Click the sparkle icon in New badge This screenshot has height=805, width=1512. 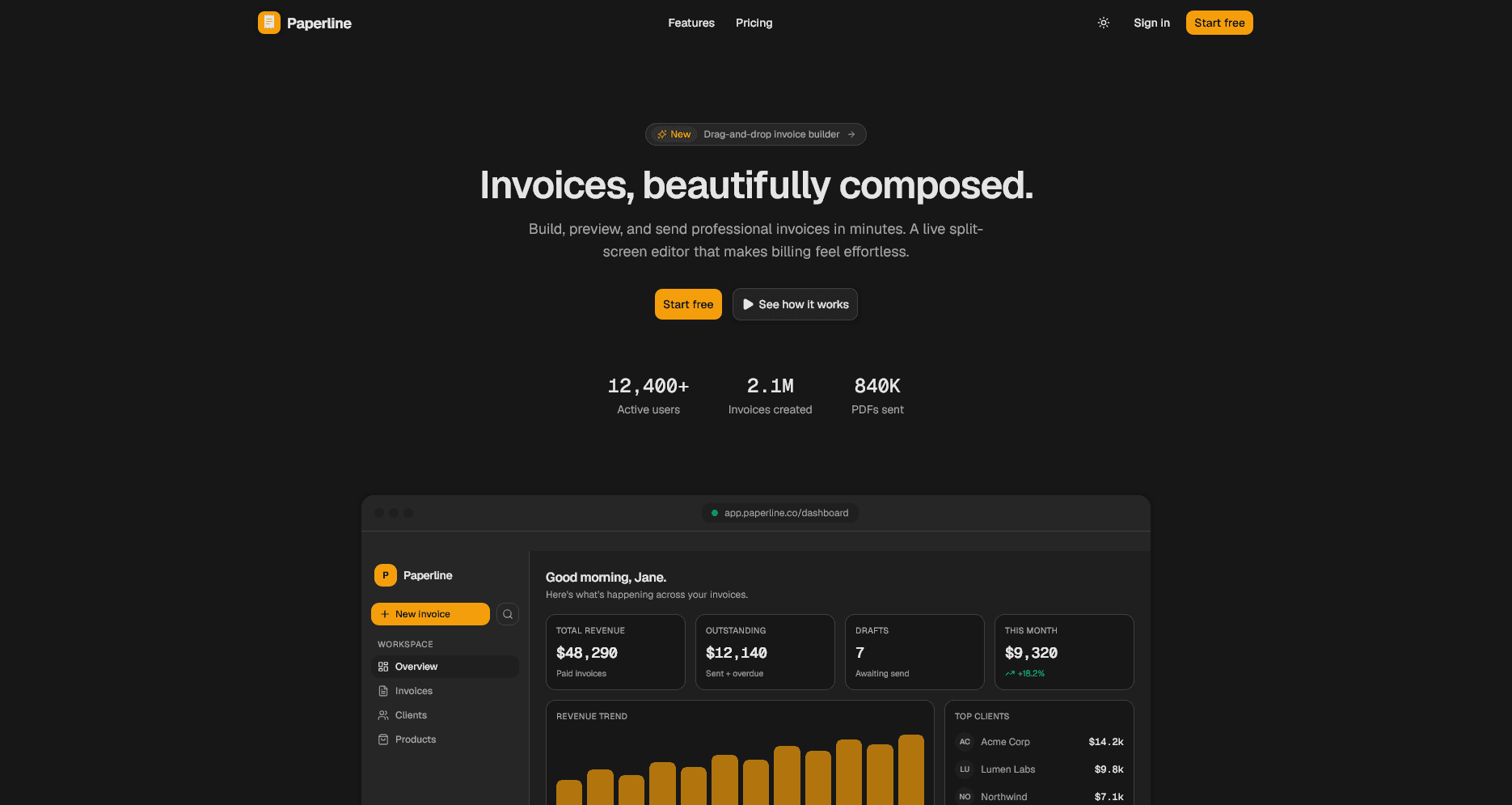[x=662, y=134]
